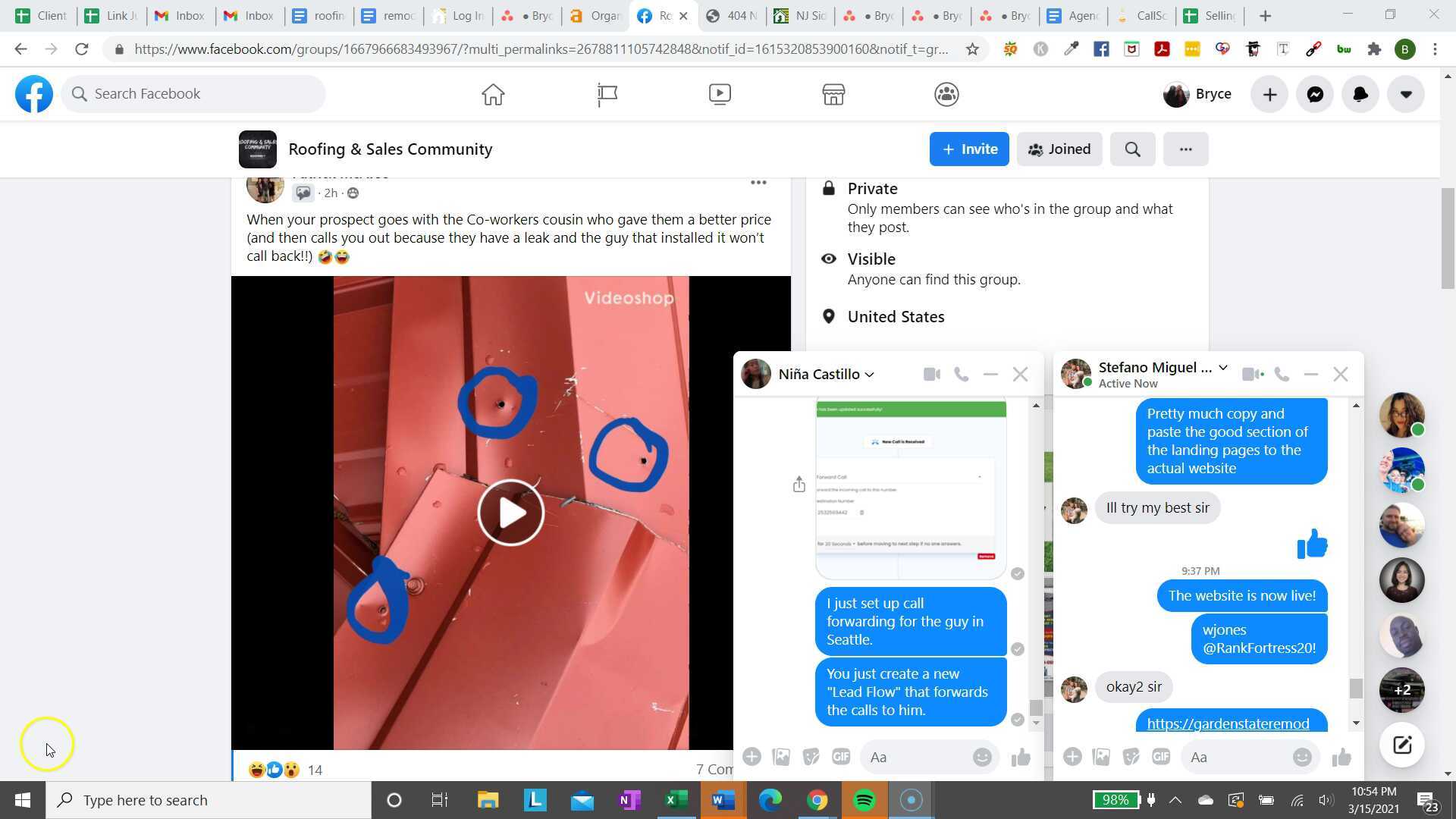This screenshot has width=1456, height=819.
Task: Open the Facebook notifications bell
Action: [x=1360, y=94]
